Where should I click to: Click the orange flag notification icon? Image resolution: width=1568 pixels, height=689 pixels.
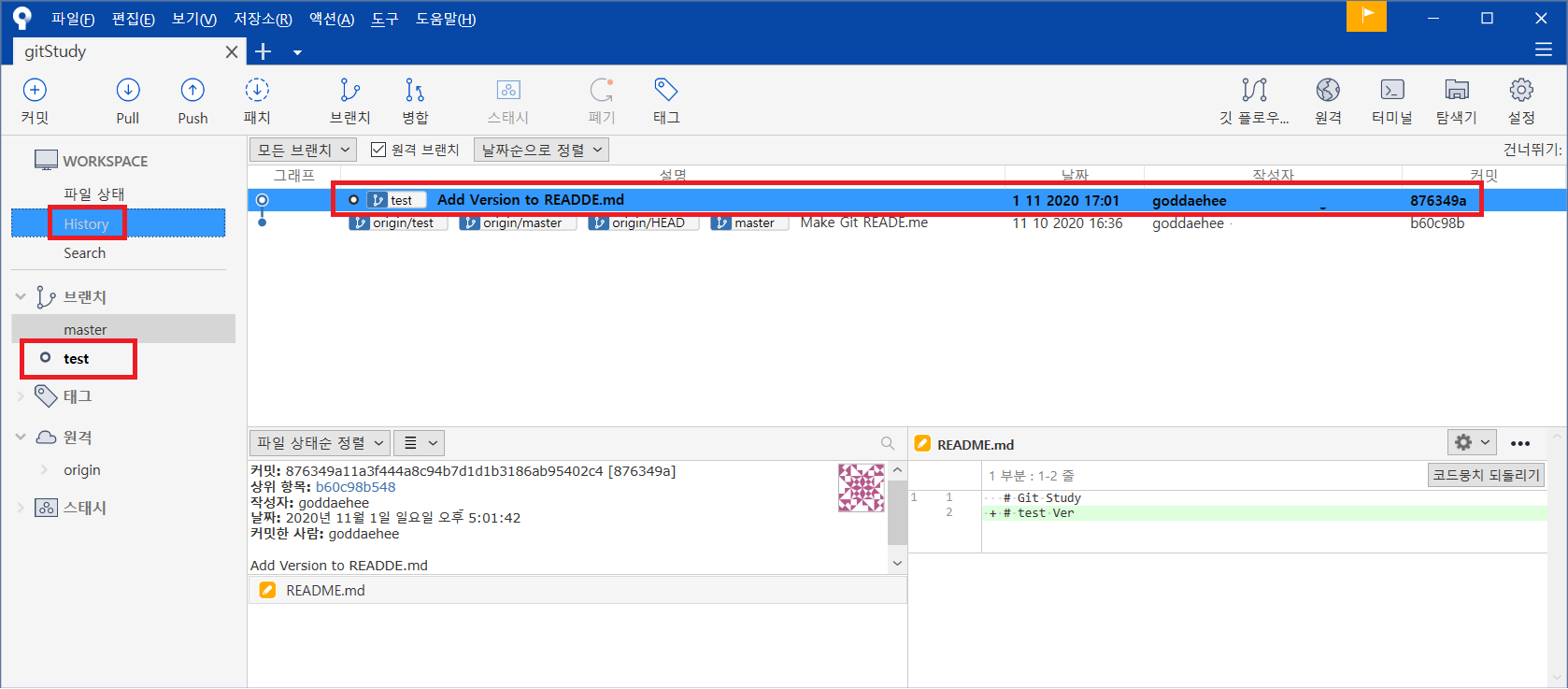pos(1366,16)
